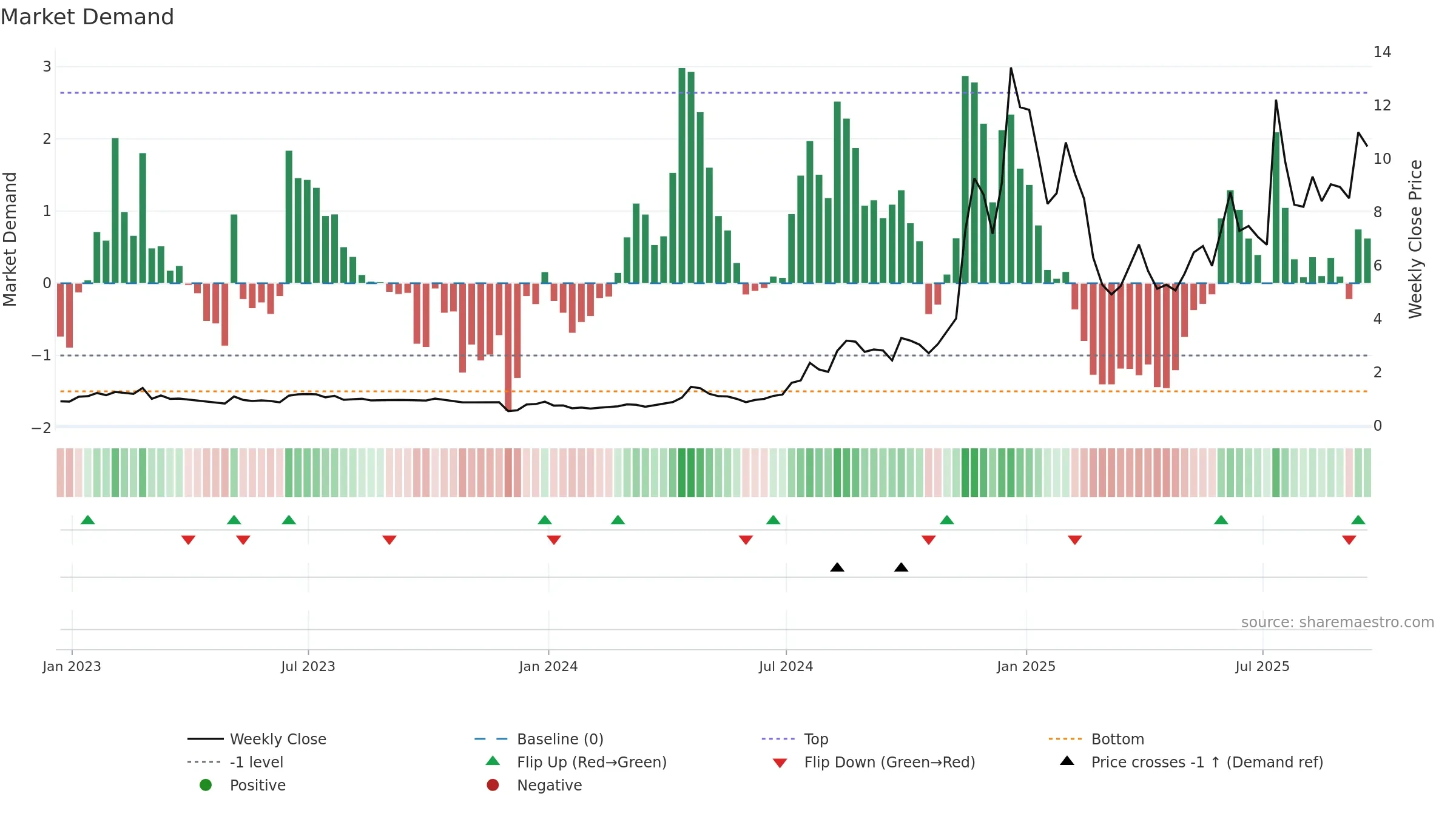Click Price crosses -1 legend entry
The image size is (1456, 819).
(1191, 762)
